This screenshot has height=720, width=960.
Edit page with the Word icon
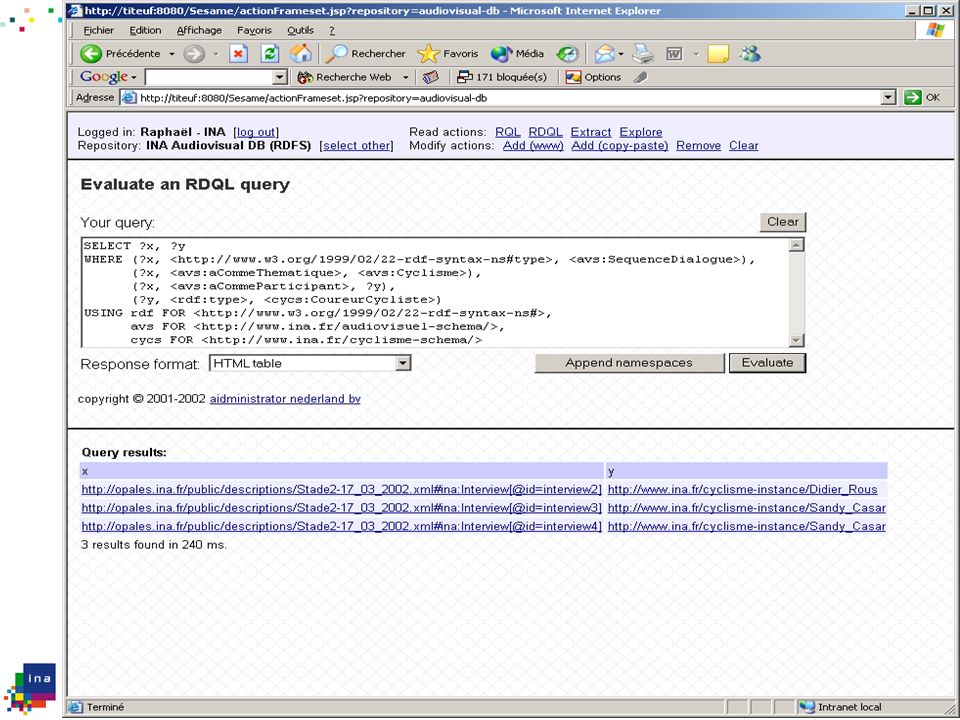[674, 54]
